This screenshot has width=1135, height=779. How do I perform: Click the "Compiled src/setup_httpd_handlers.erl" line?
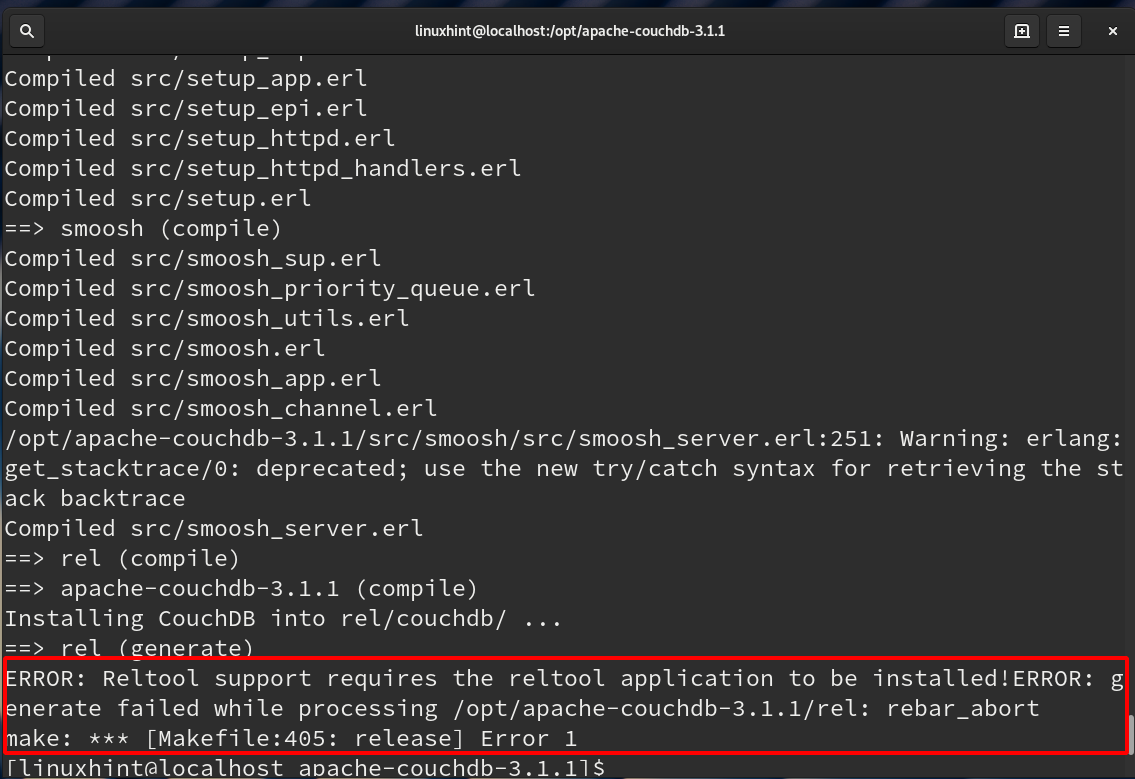pos(262,168)
